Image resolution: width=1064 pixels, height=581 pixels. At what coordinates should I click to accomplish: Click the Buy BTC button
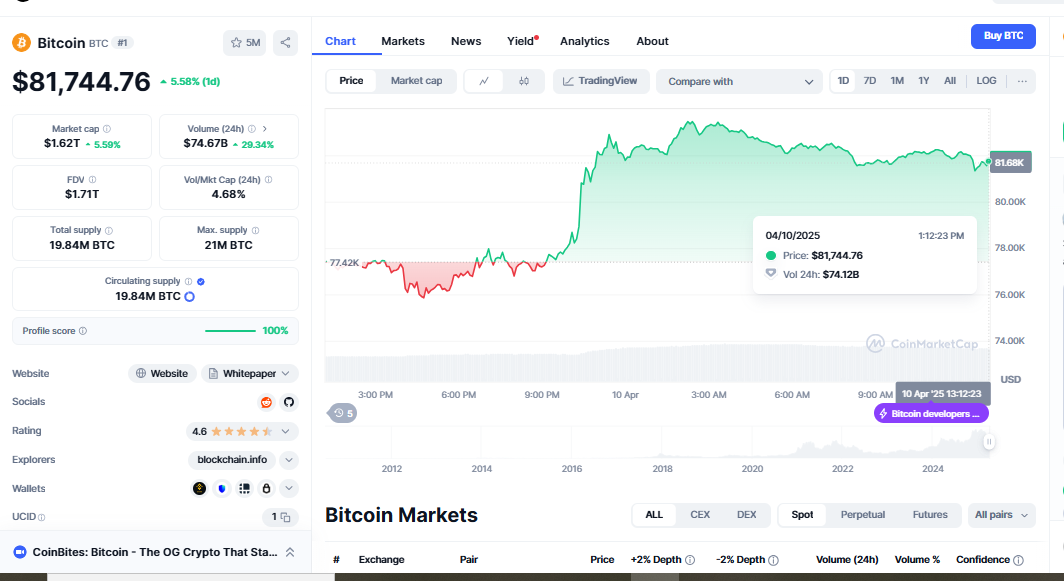coord(1003,36)
